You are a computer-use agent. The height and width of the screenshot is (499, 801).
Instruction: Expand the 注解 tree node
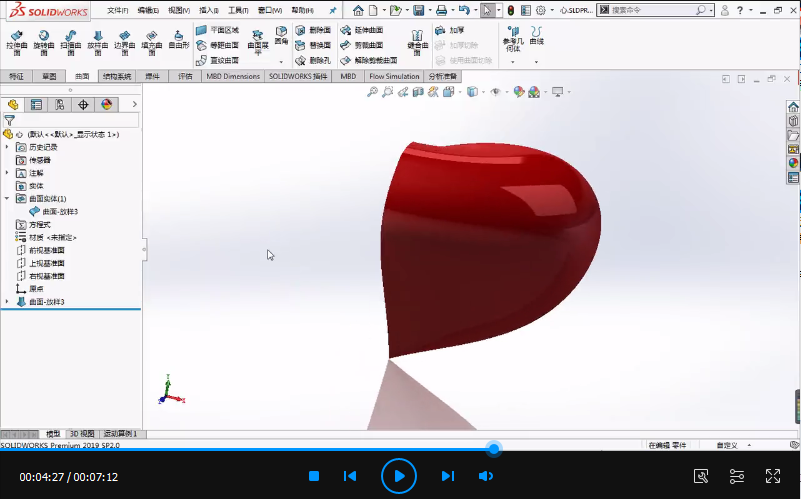7,173
